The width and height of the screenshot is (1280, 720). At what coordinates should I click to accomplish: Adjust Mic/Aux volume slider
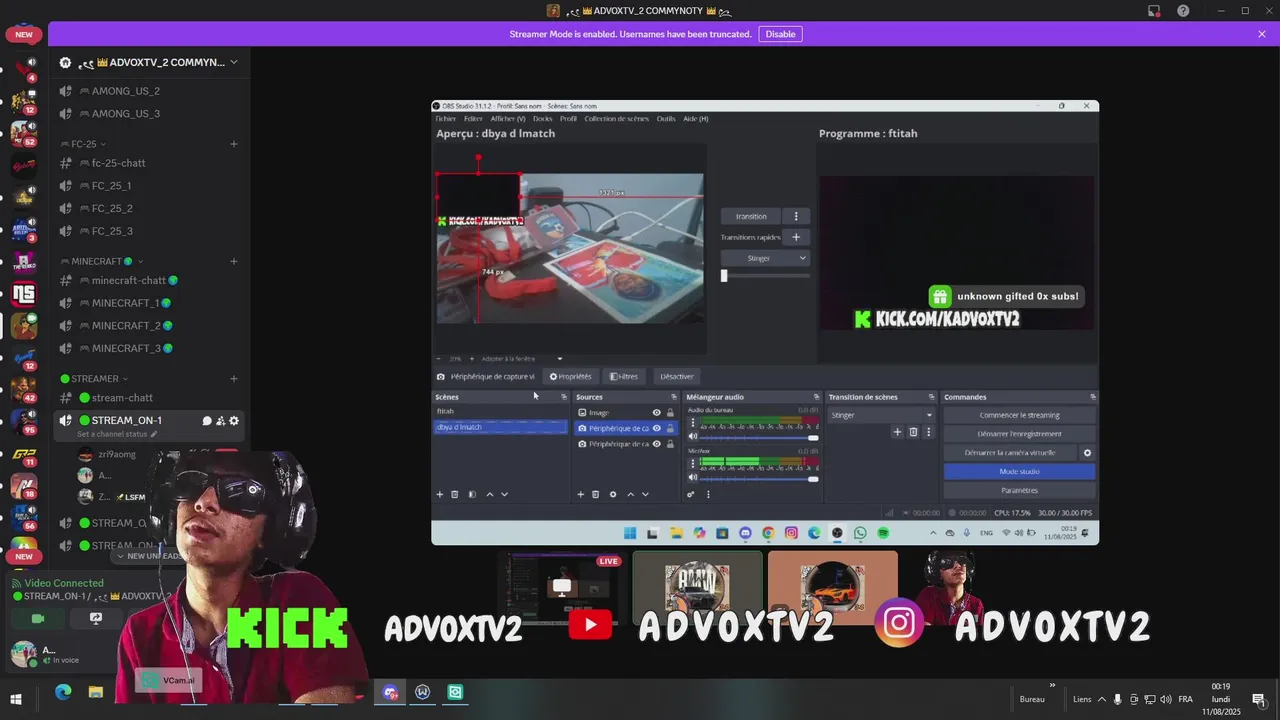tap(758, 478)
